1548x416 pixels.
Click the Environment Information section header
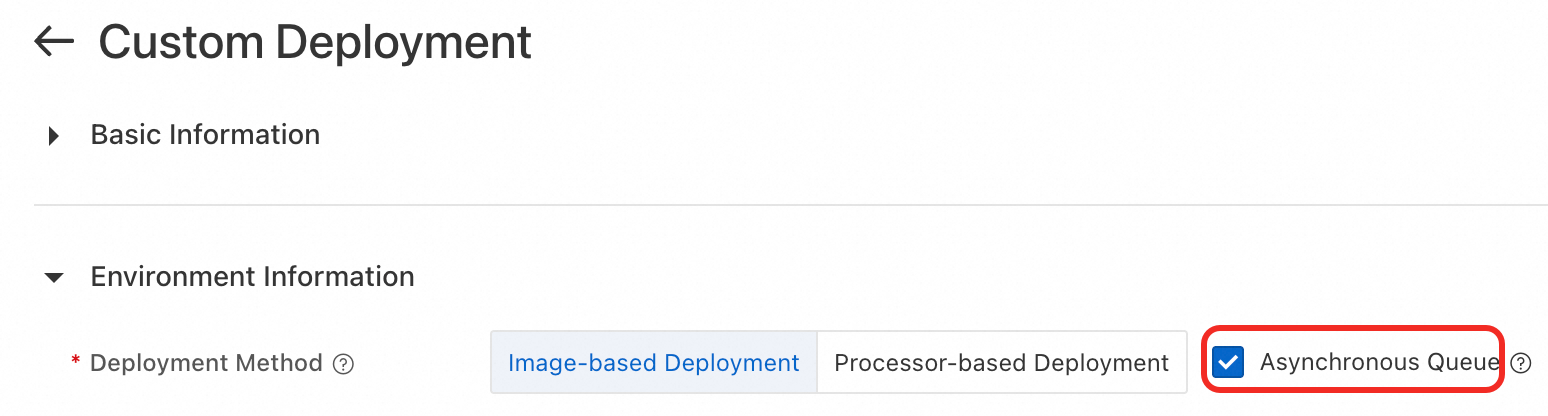[x=252, y=276]
